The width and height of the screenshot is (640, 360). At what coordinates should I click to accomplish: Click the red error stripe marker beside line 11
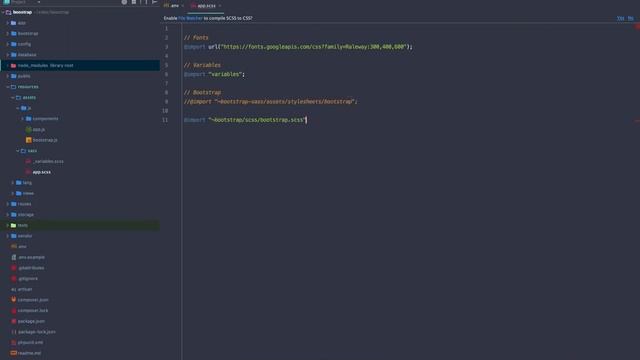pos(637,121)
